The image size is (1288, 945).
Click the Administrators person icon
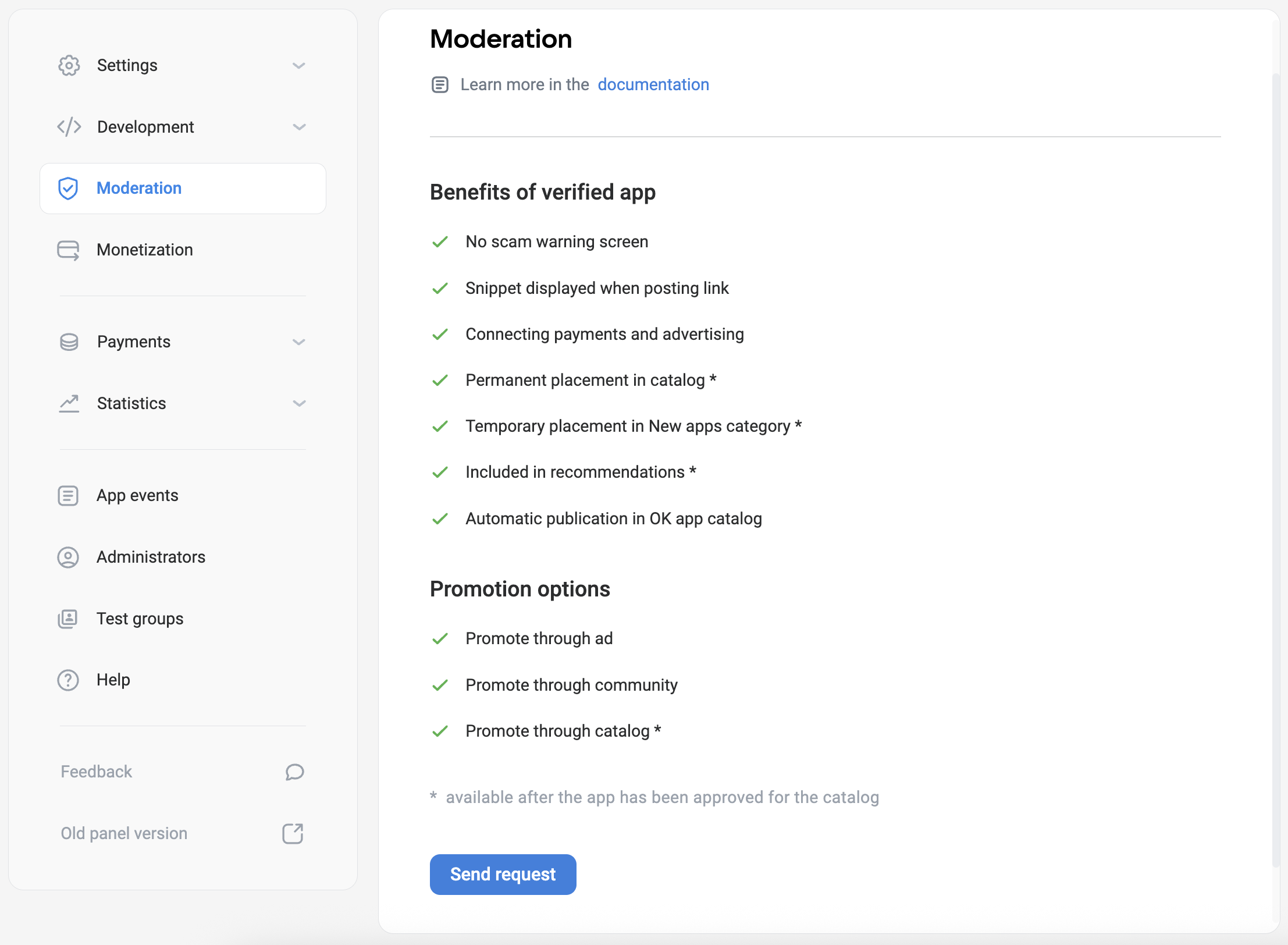click(x=68, y=557)
